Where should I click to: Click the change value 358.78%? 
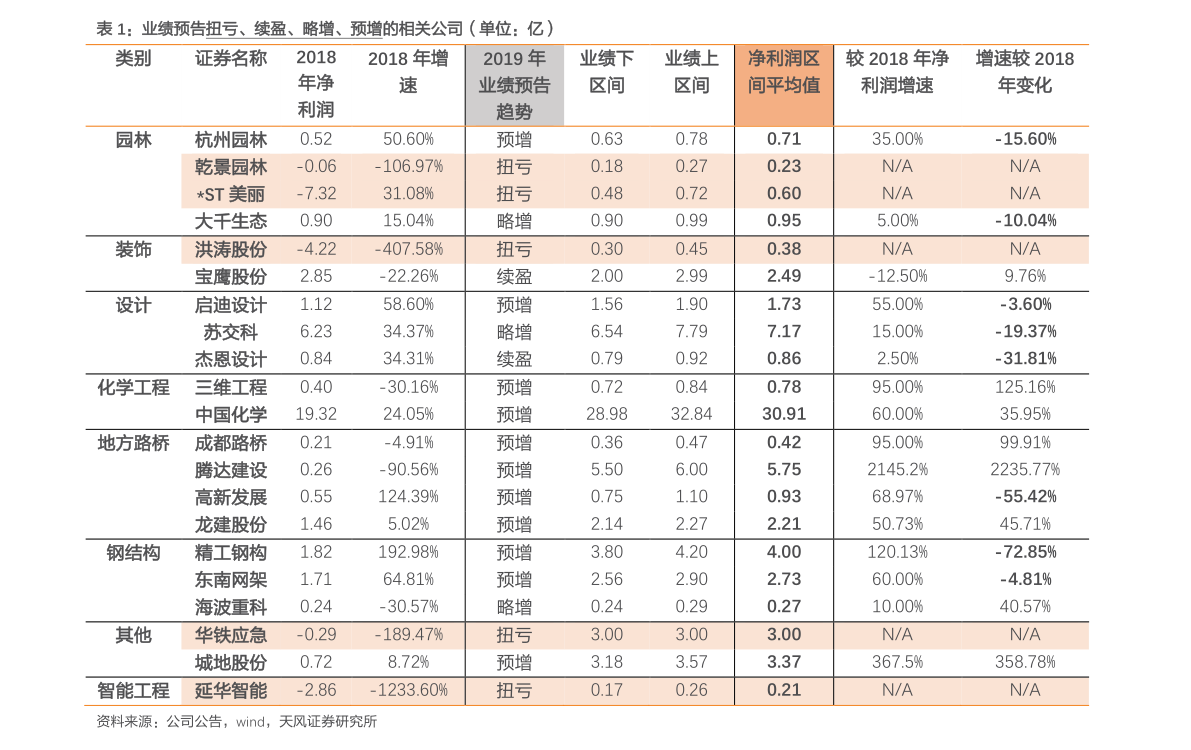(1025, 663)
